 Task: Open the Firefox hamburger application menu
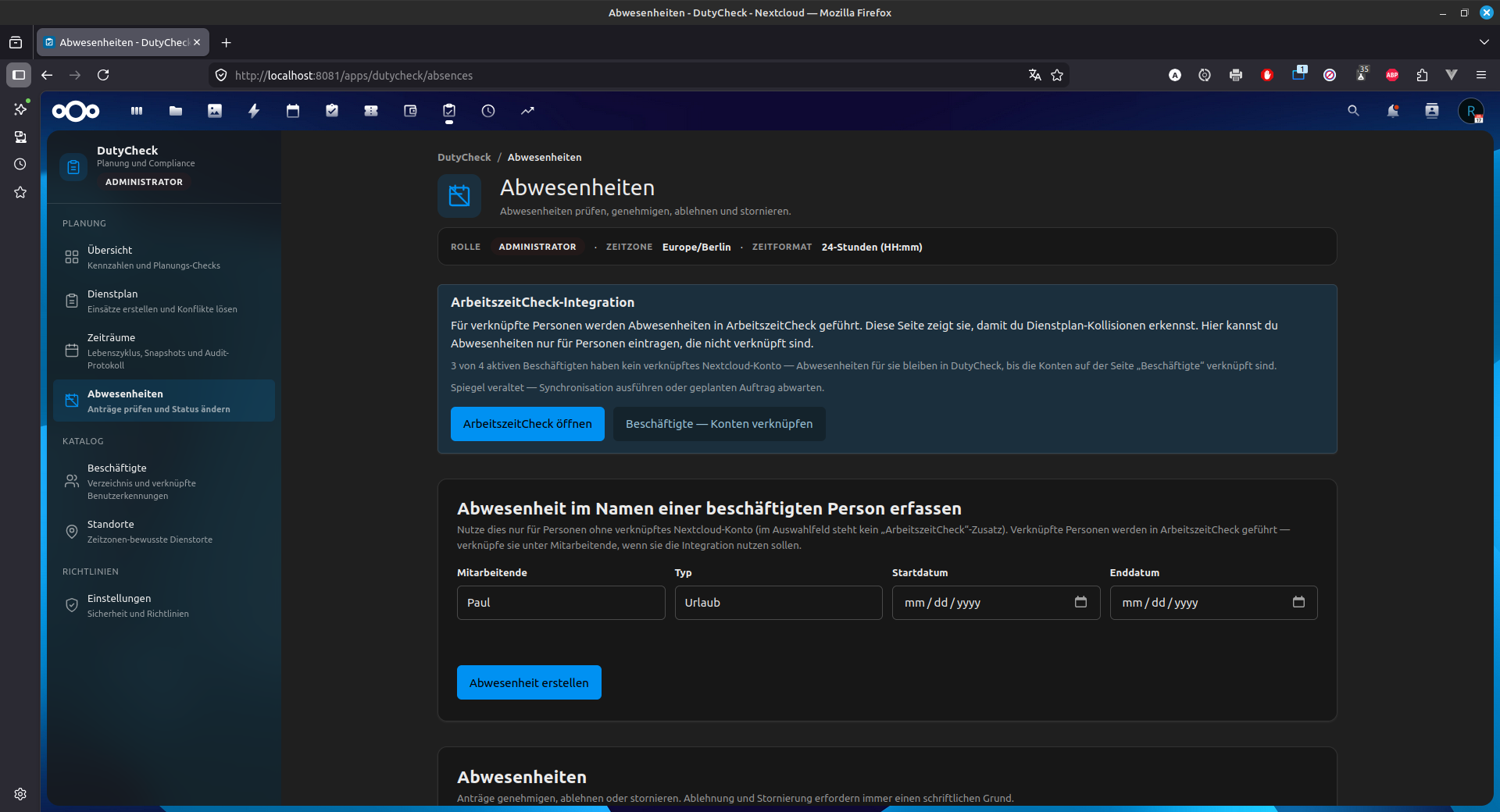[1481, 75]
